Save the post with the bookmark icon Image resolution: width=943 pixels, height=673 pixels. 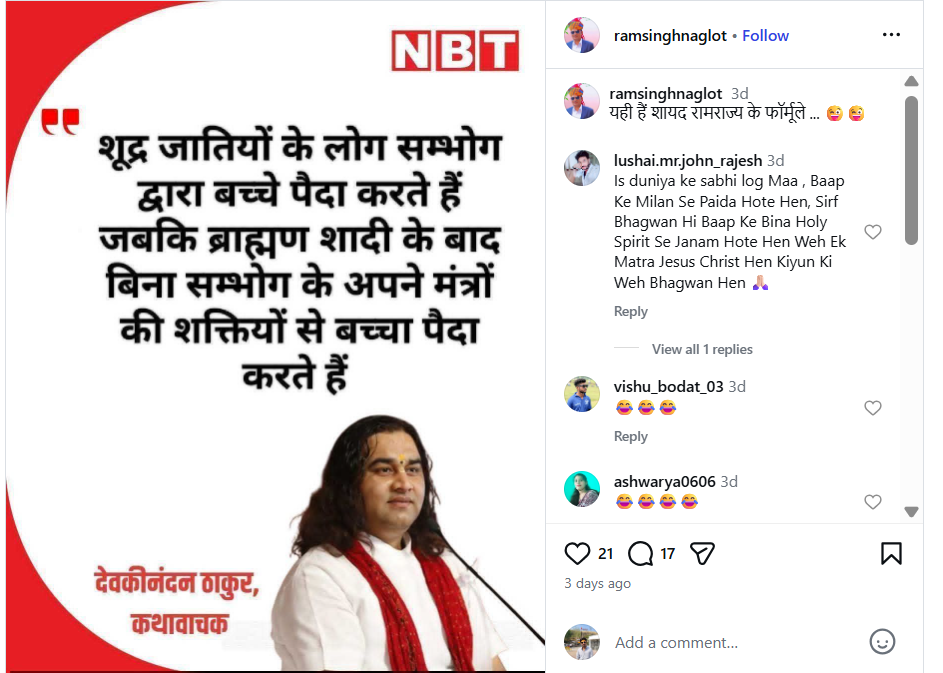pos(891,553)
